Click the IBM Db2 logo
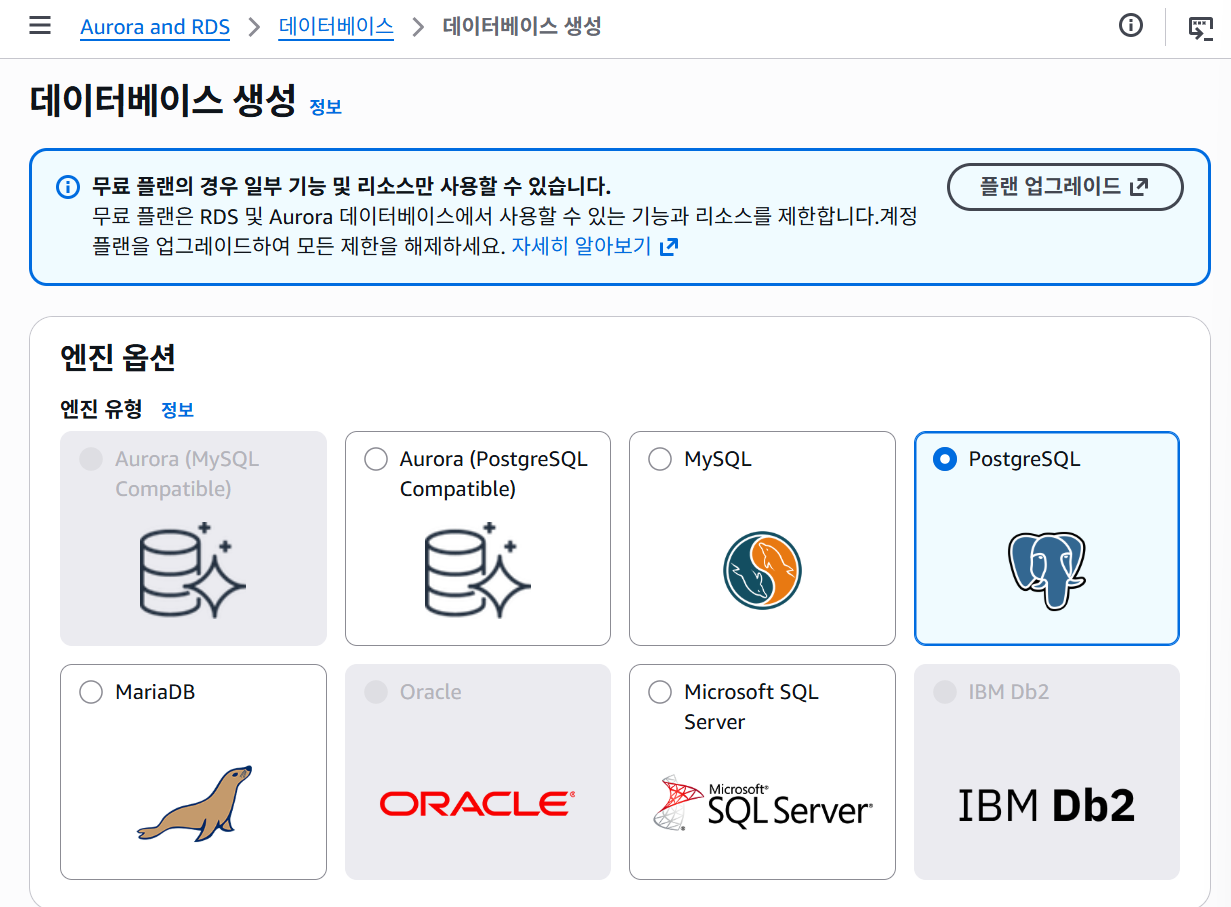 tap(1046, 806)
